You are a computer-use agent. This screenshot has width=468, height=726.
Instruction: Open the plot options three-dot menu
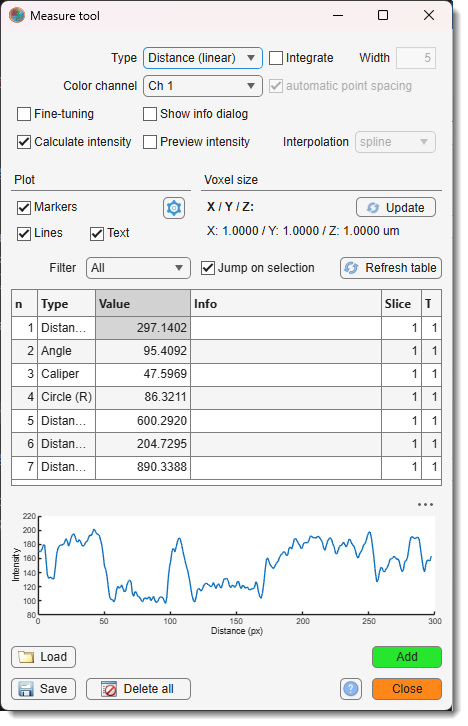tap(425, 504)
